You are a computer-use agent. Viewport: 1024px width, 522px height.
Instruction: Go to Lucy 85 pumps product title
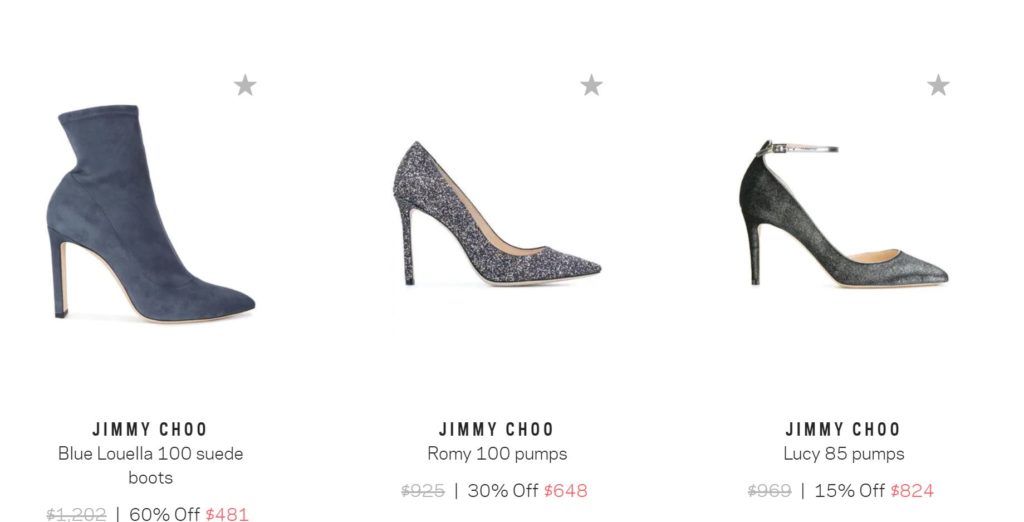click(x=843, y=453)
